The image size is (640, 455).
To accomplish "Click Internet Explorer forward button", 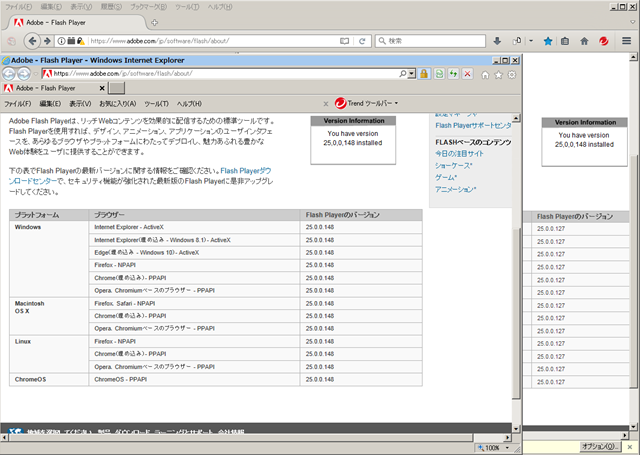I will (x=24, y=74).
